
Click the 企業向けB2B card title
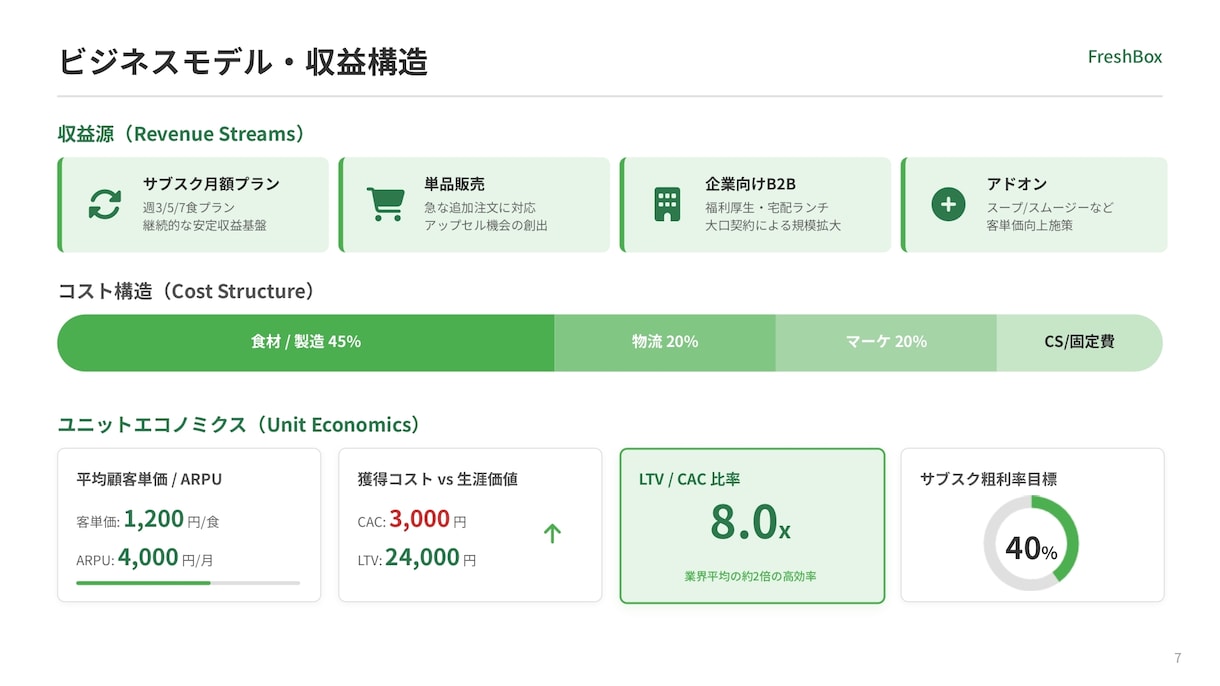pyautogui.click(x=750, y=184)
